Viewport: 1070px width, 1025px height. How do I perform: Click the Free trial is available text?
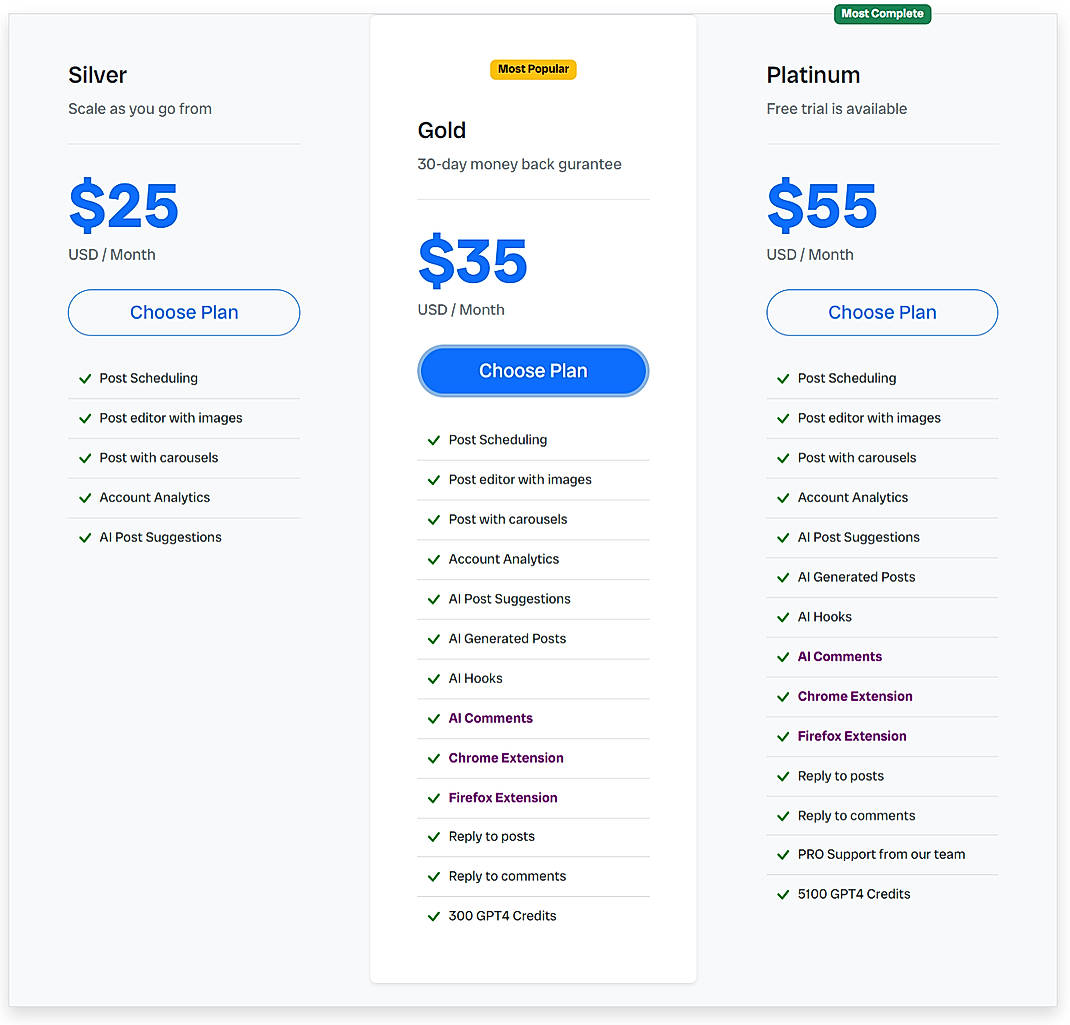(836, 108)
